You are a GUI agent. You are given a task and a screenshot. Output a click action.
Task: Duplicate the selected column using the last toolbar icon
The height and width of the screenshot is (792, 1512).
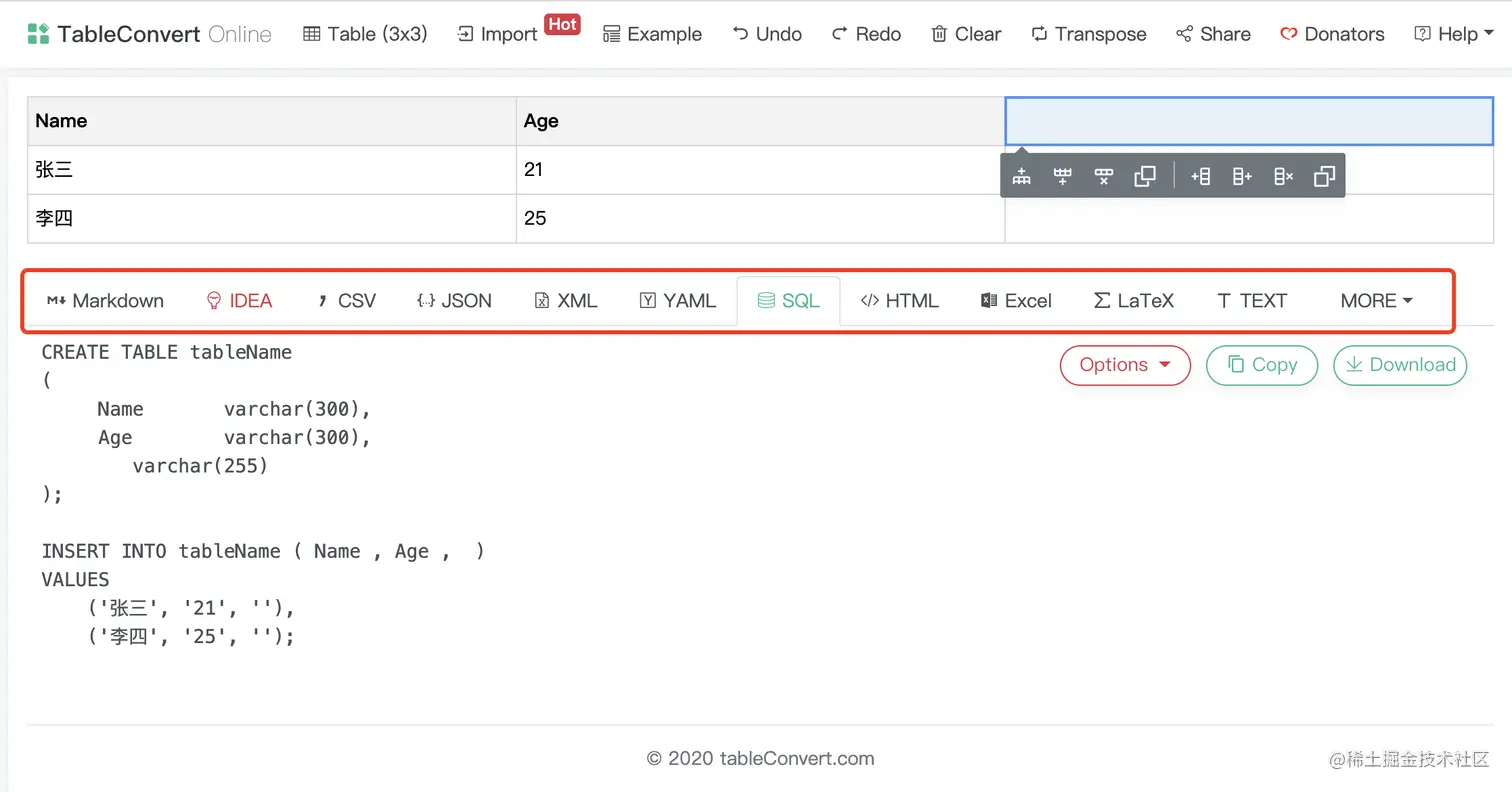click(x=1324, y=175)
